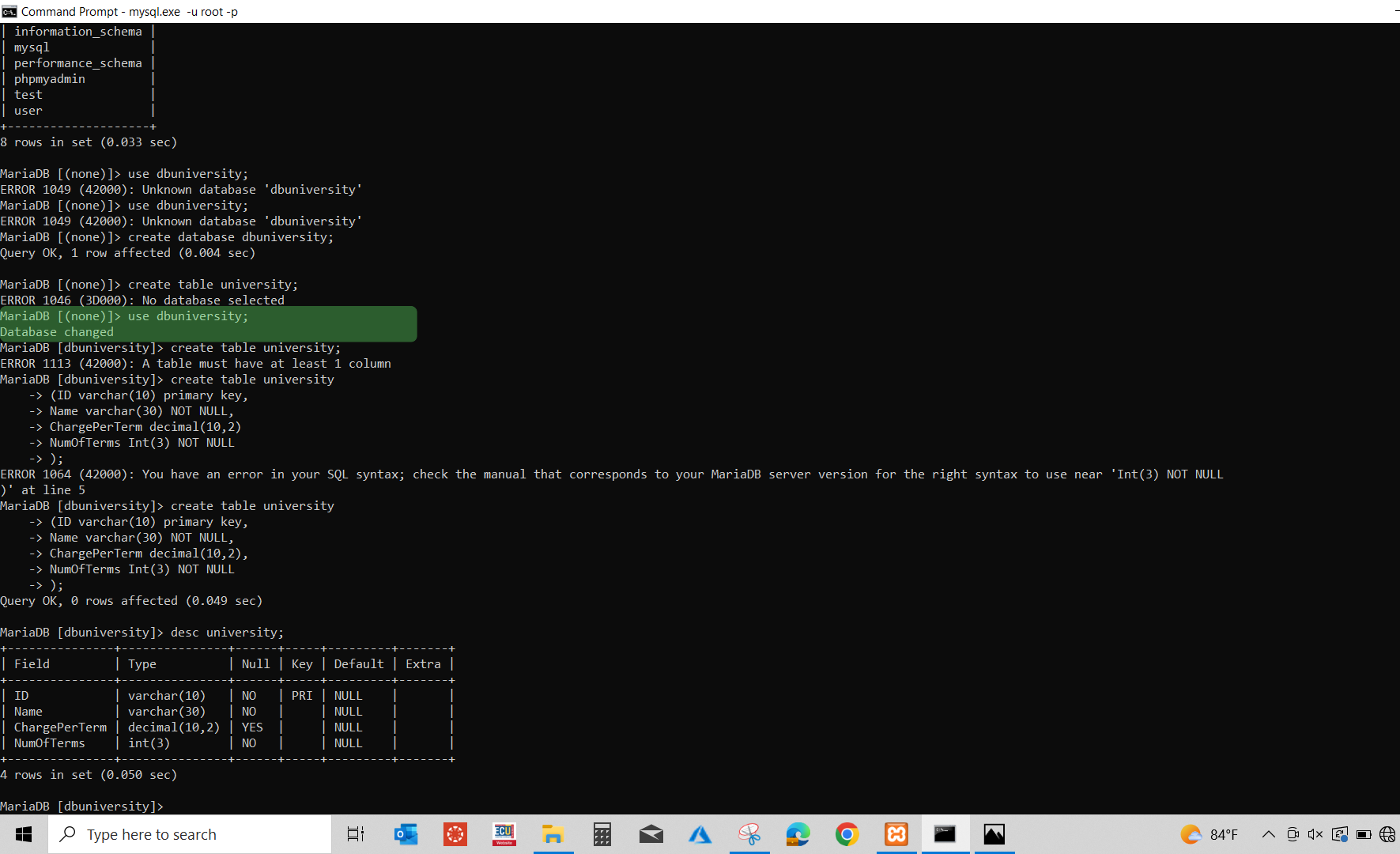Open the battery status flyout
This screenshot has width=1400, height=854.
click(x=1364, y=834)
